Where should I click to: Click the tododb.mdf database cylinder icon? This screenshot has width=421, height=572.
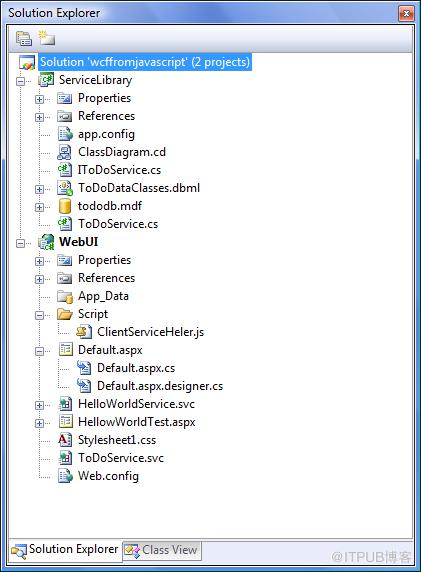[x=65, y=206]
